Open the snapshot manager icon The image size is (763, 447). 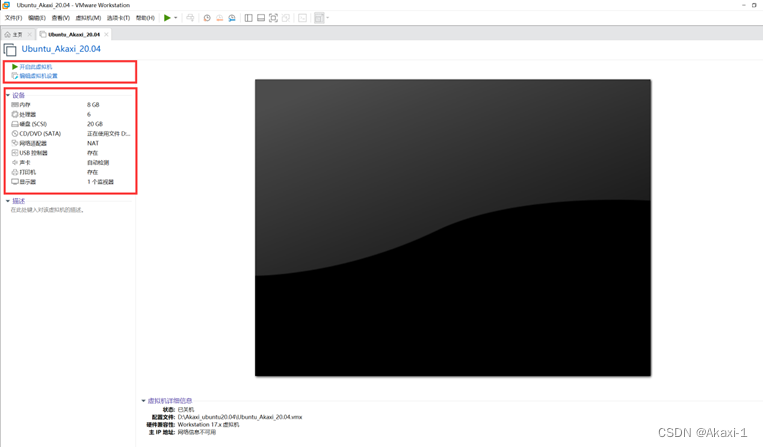(232, 18)
